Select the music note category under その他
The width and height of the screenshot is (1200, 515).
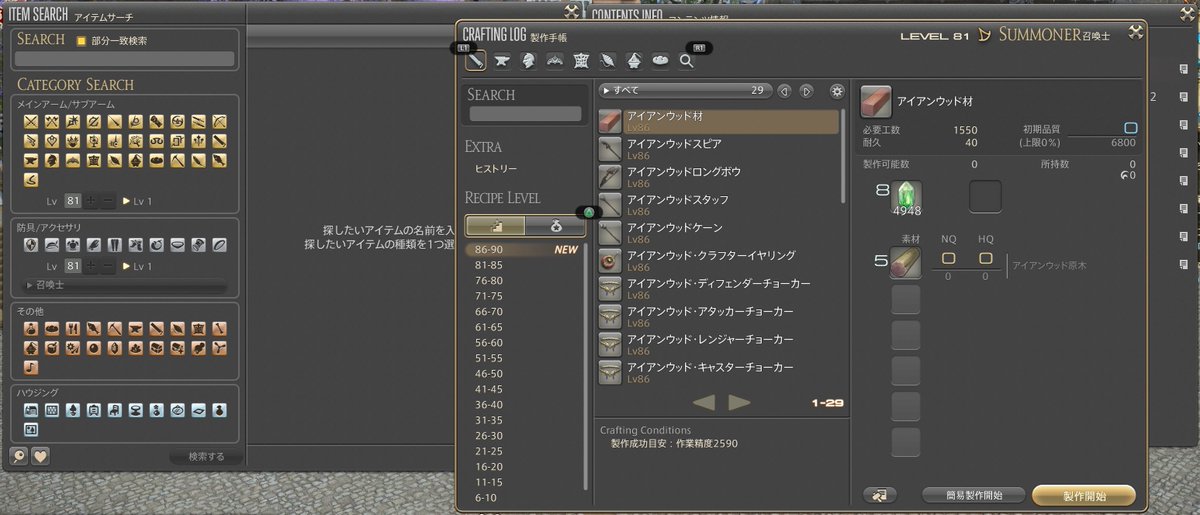pyautogui.click(x=30, y=368)
